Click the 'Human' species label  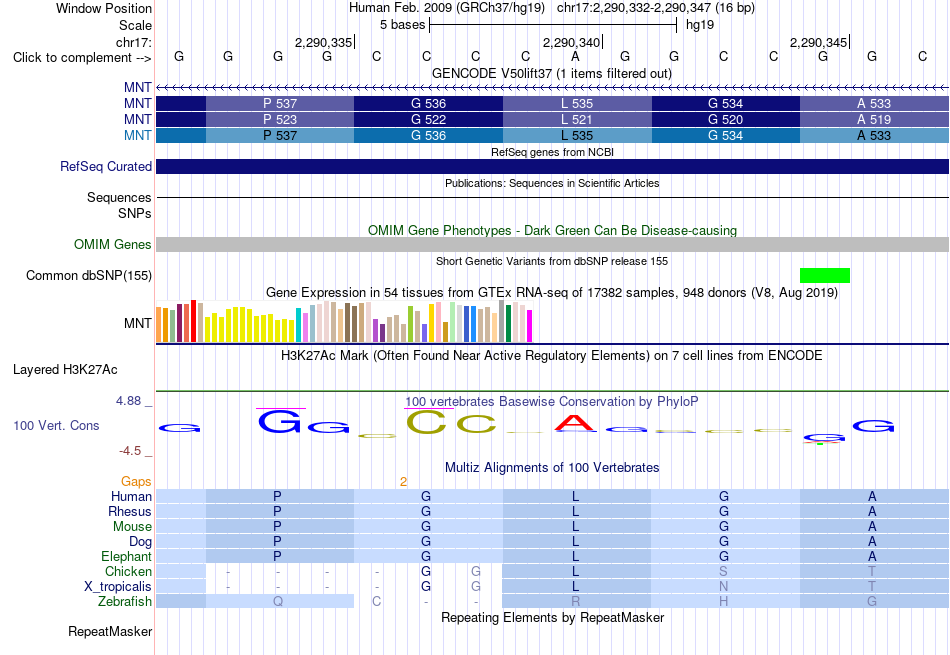tap(131, 496)
